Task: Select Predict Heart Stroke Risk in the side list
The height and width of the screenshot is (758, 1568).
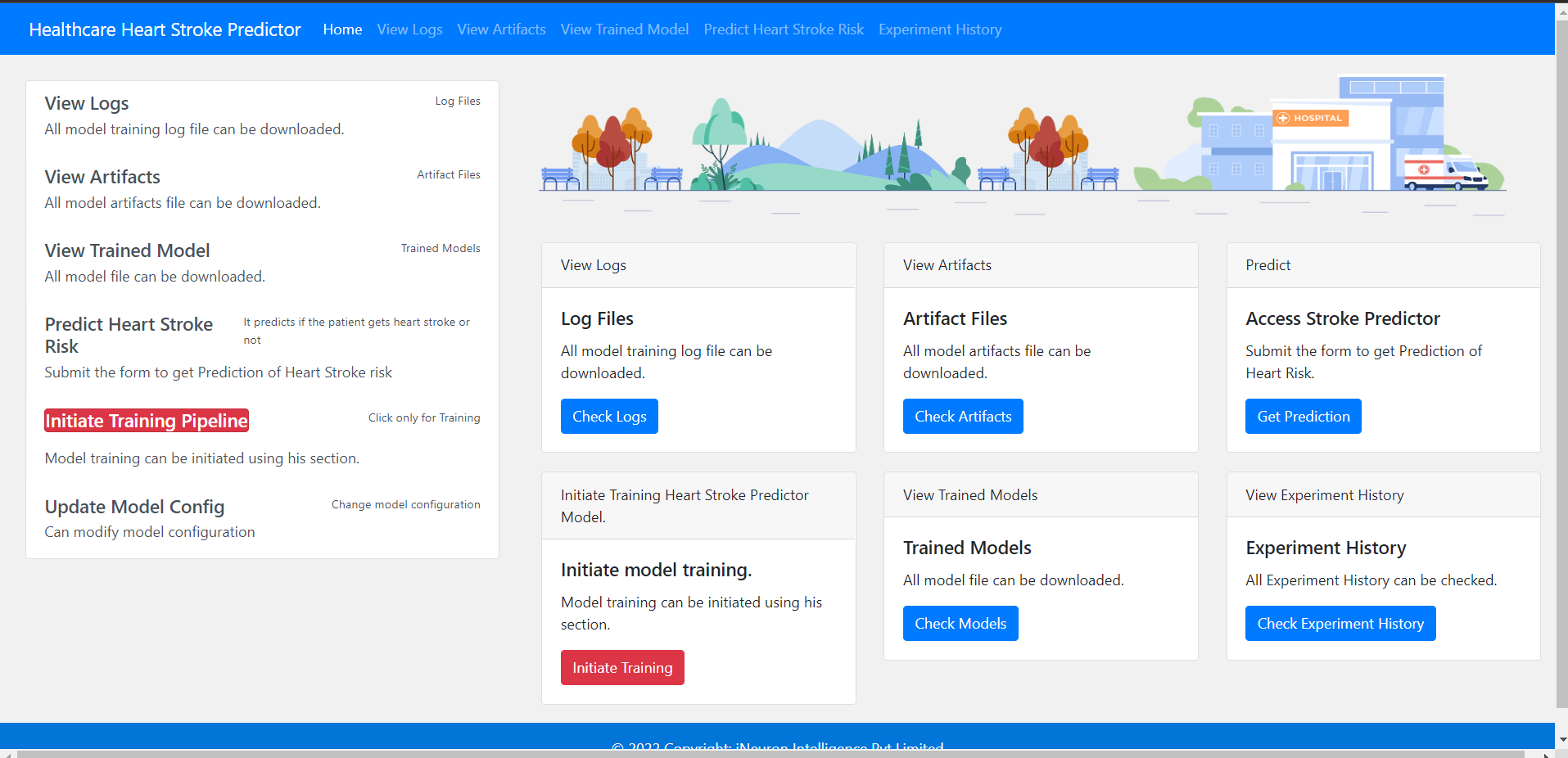Action: click(x=129, y=335)
